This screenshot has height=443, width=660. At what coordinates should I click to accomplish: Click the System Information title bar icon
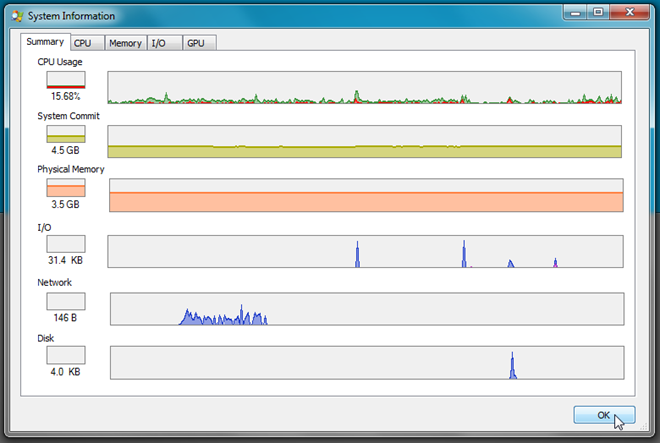[18, 16]
